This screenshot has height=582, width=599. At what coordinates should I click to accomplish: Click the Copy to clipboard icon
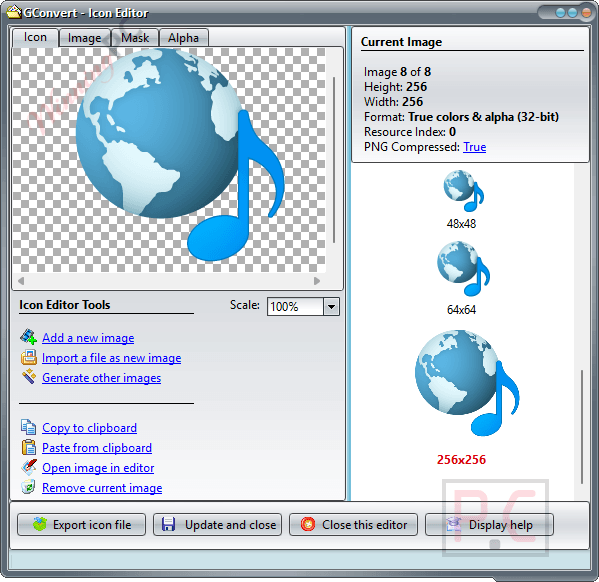pos(29,427)
